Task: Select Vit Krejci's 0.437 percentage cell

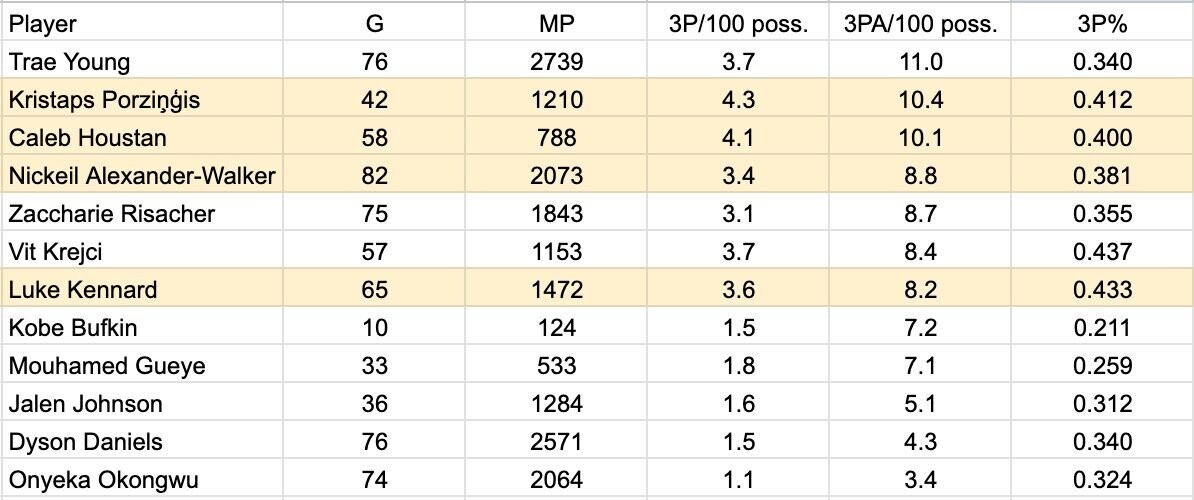Action: (1102, 250)
